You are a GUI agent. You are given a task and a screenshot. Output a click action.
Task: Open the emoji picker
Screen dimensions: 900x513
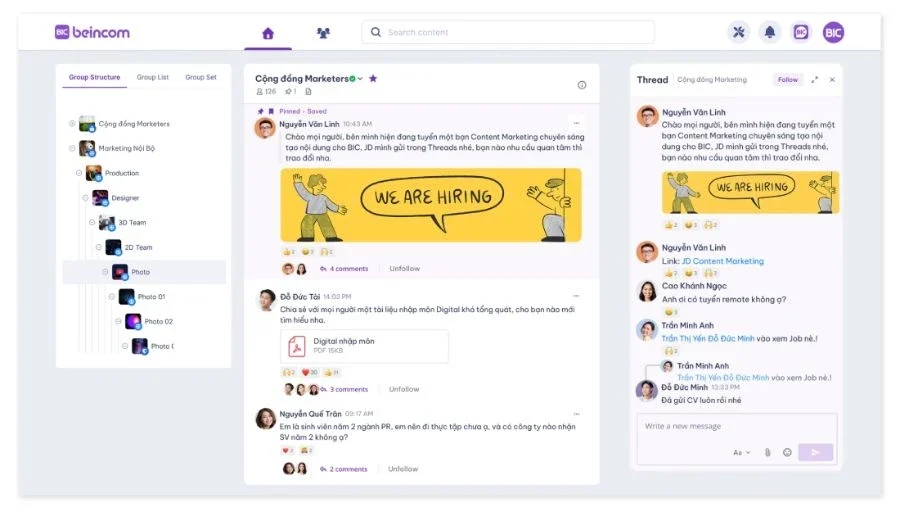788,453
